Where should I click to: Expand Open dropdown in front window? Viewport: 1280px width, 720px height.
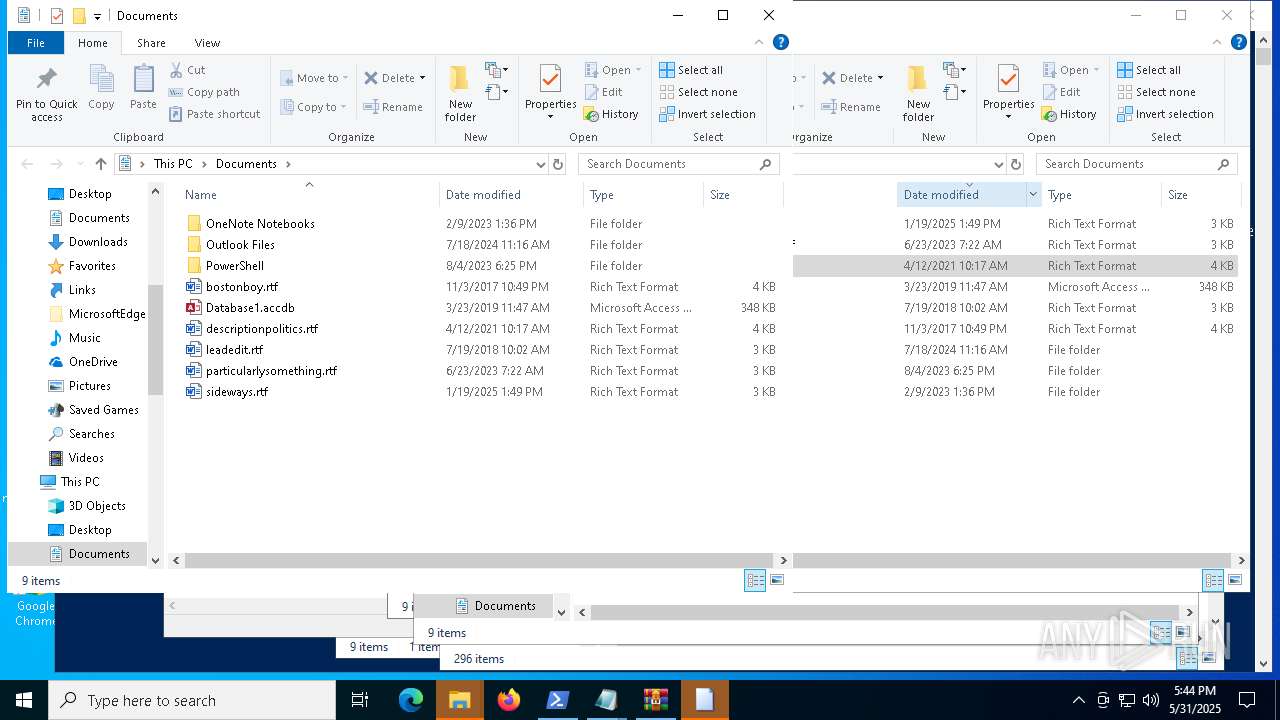click(x=638, y=70)
